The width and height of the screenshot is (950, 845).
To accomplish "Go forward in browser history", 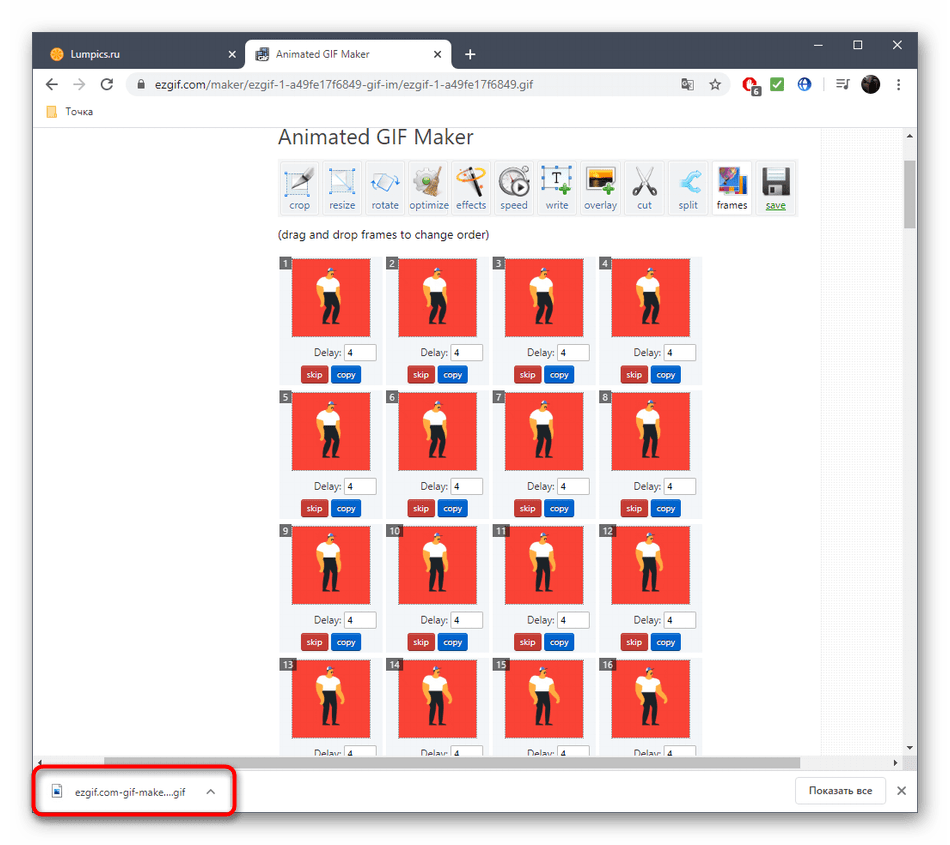I will pyautogui.click(x=79, y=84).
